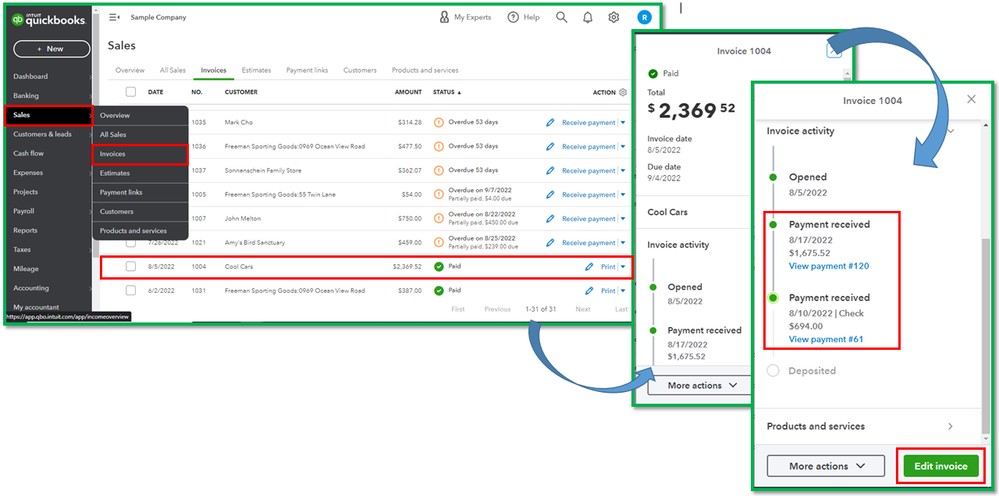Viewport: 999px width, 496px height.
Task: Switch to the All Sales tab
Action: [x=173, y=70]
